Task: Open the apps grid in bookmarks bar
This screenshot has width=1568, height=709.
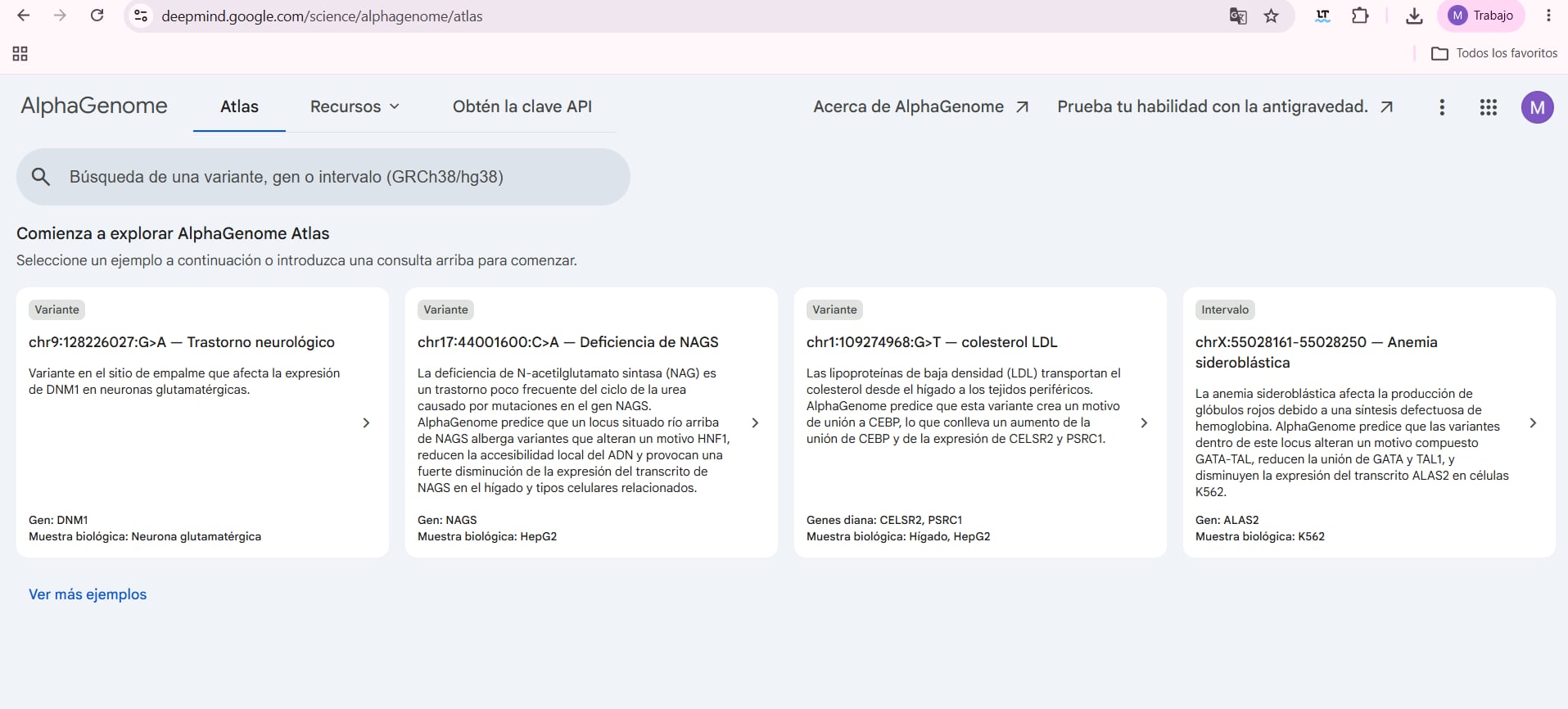Action: [20, 53]
